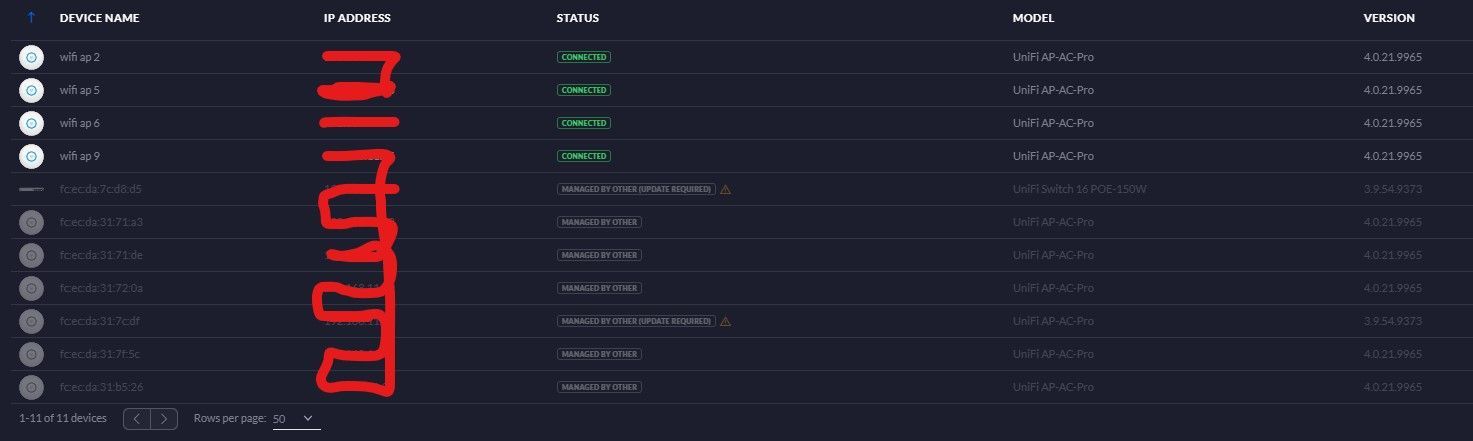The image size is (1473, 441).
Task: Click the fc:ec:da:31:b5:26 access point icon
Action: [x=31, y=387]
